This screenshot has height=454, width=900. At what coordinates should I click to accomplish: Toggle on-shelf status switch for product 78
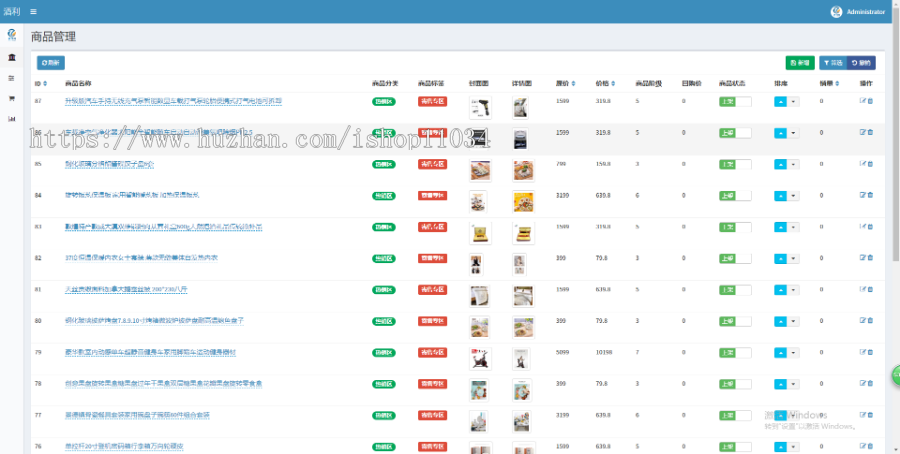click(x=735, y=384)
